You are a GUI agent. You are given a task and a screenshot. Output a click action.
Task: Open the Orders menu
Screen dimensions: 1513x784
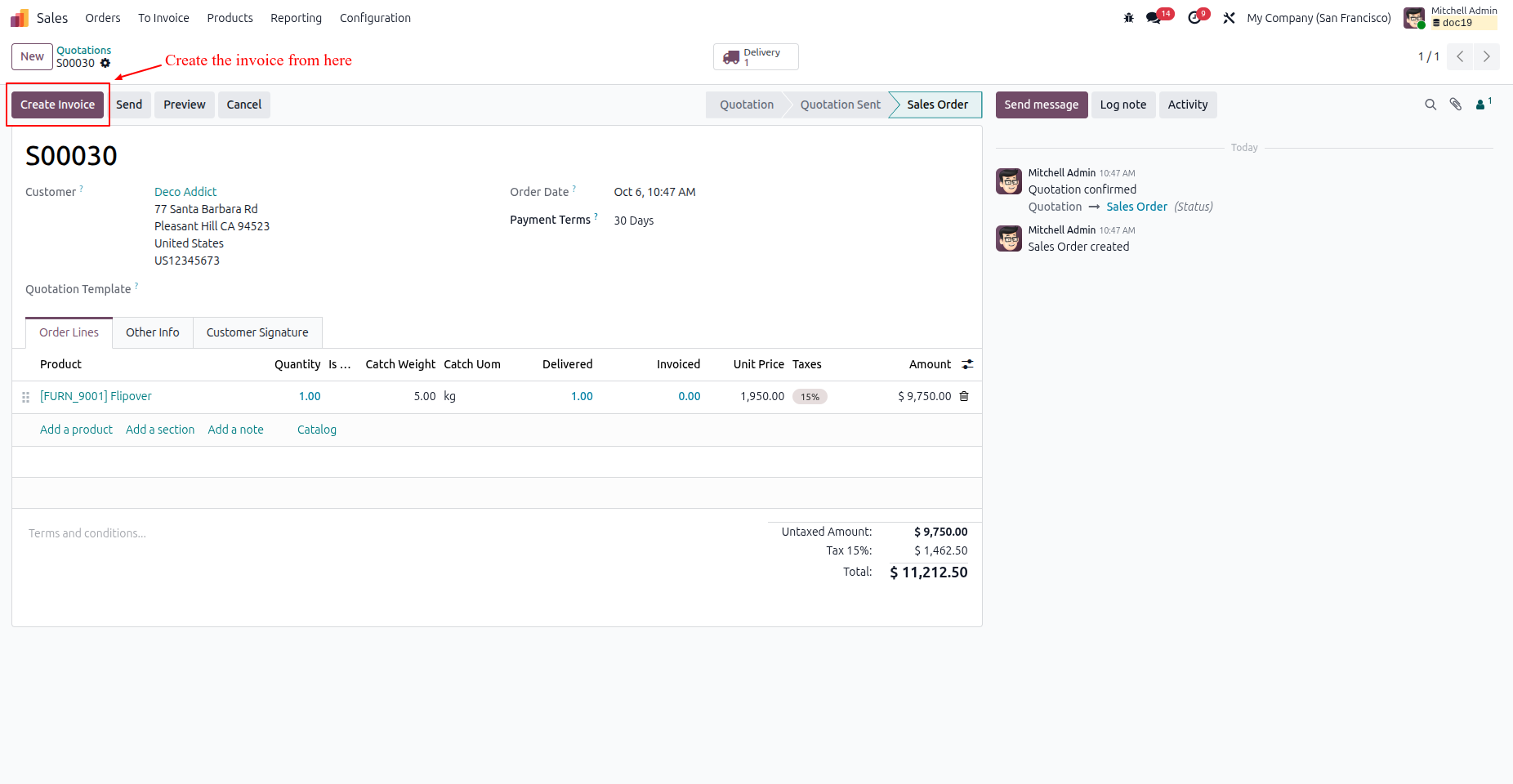[103, 18]
